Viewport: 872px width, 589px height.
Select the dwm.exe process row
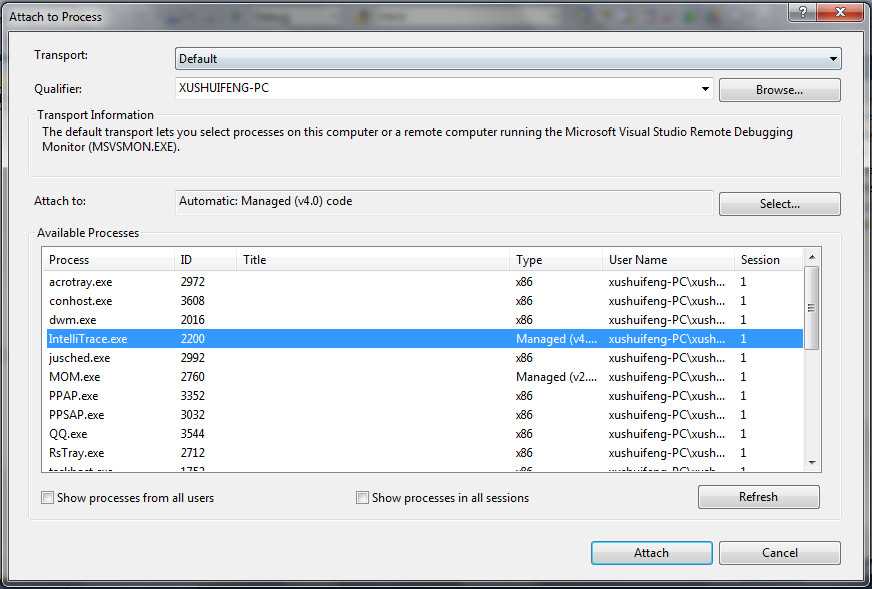[423, 320]
